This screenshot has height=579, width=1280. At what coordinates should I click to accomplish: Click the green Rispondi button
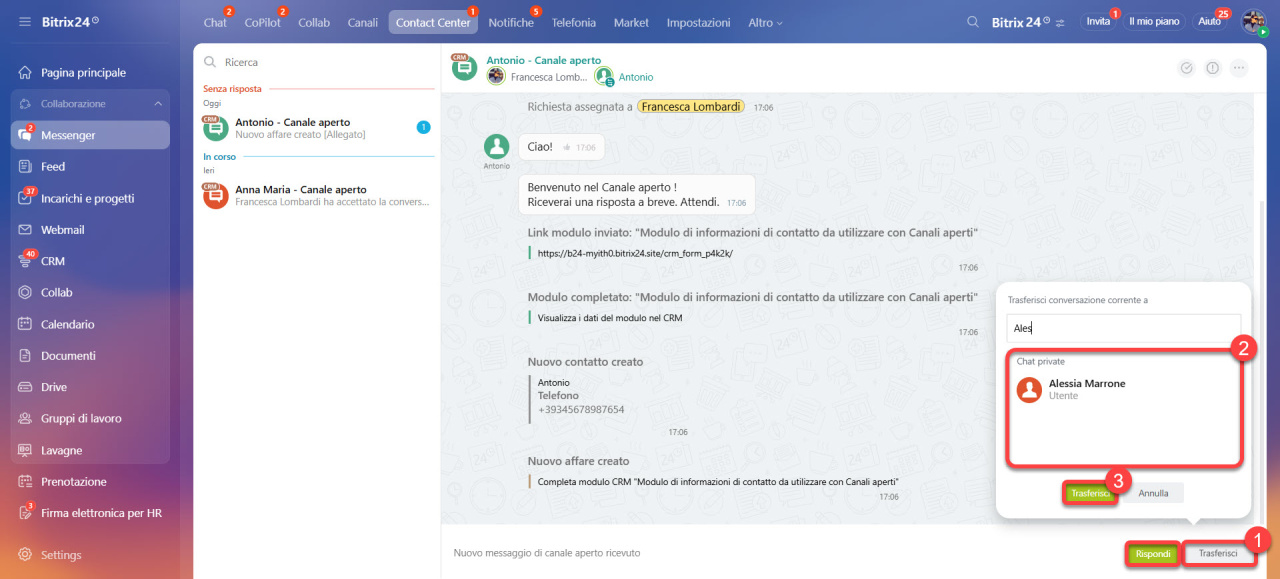(1152, 554)
